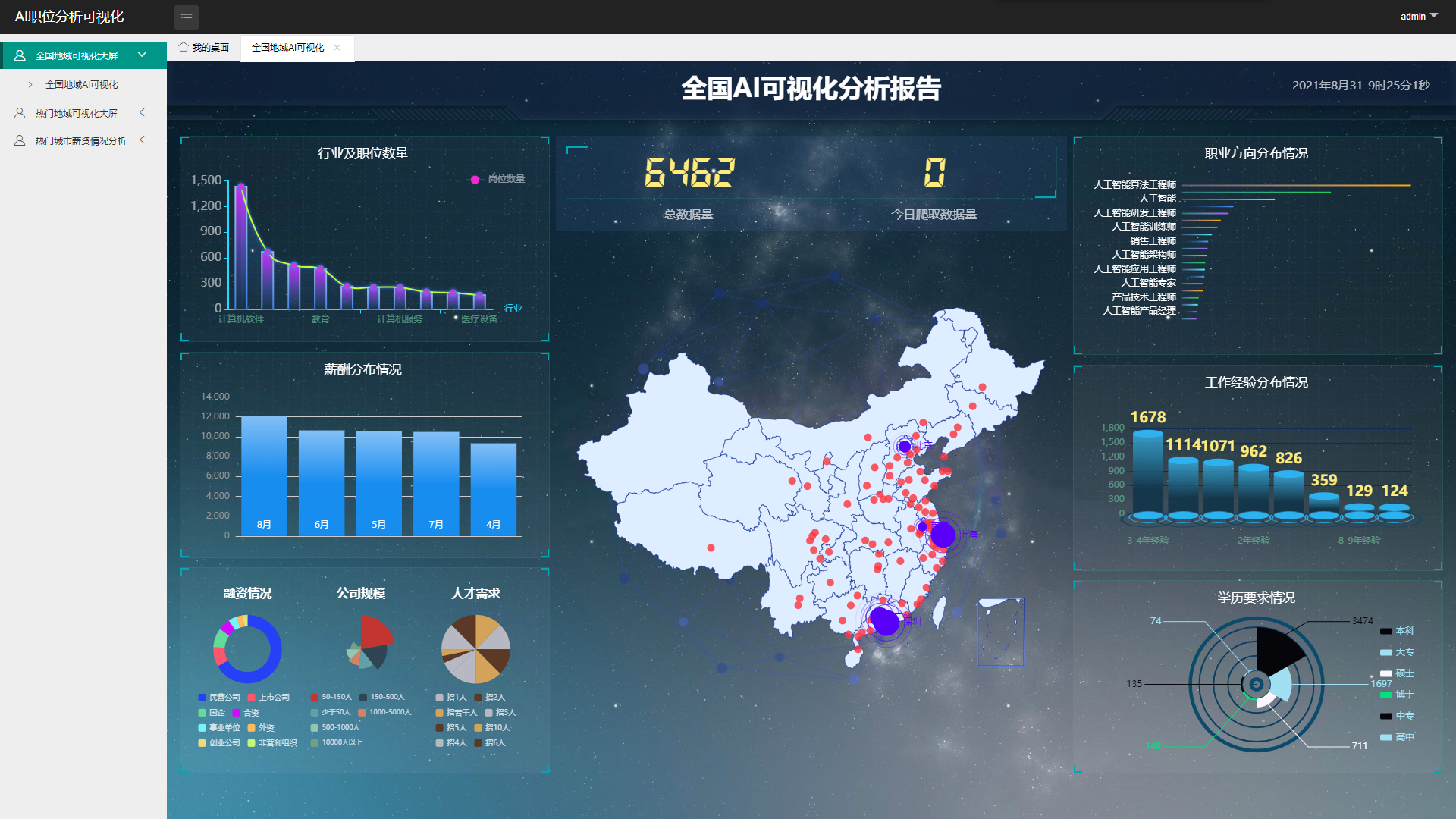
Task: Click the 8月 salary bar
Action: 264,475
